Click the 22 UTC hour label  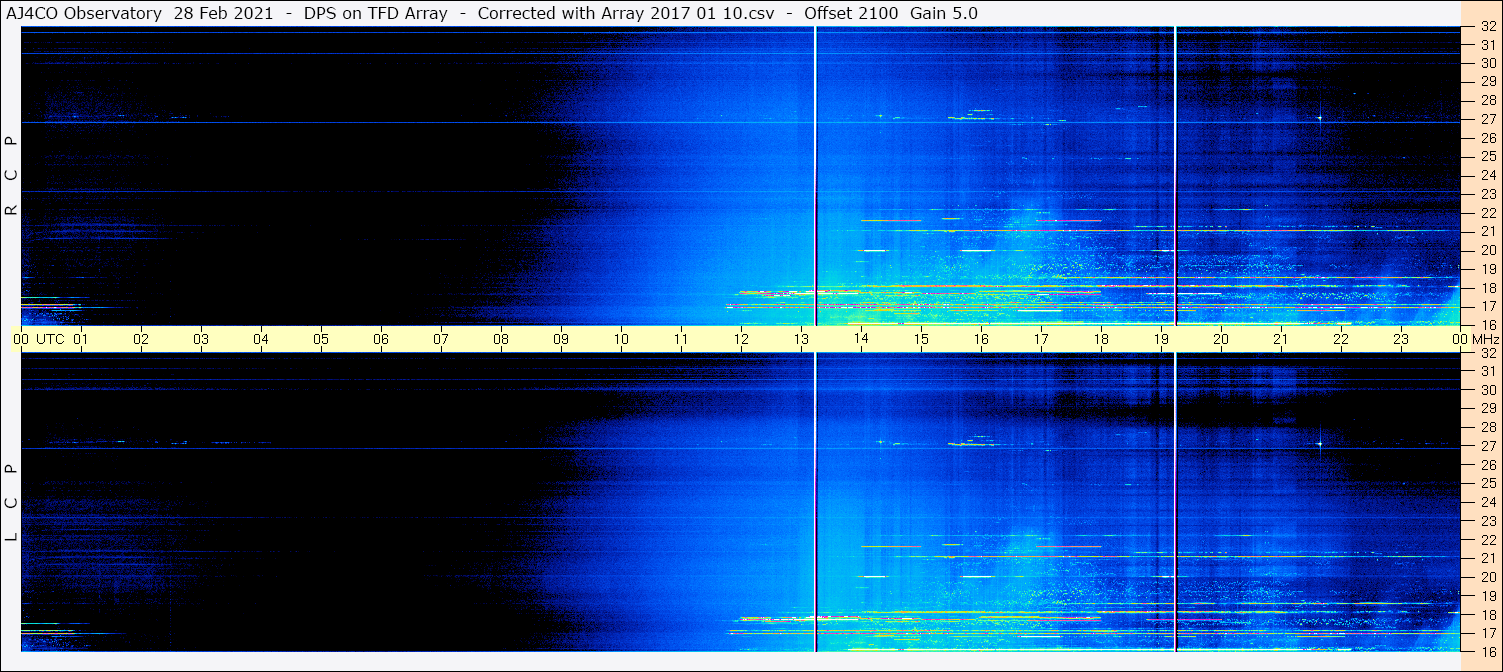[1341, 339]
